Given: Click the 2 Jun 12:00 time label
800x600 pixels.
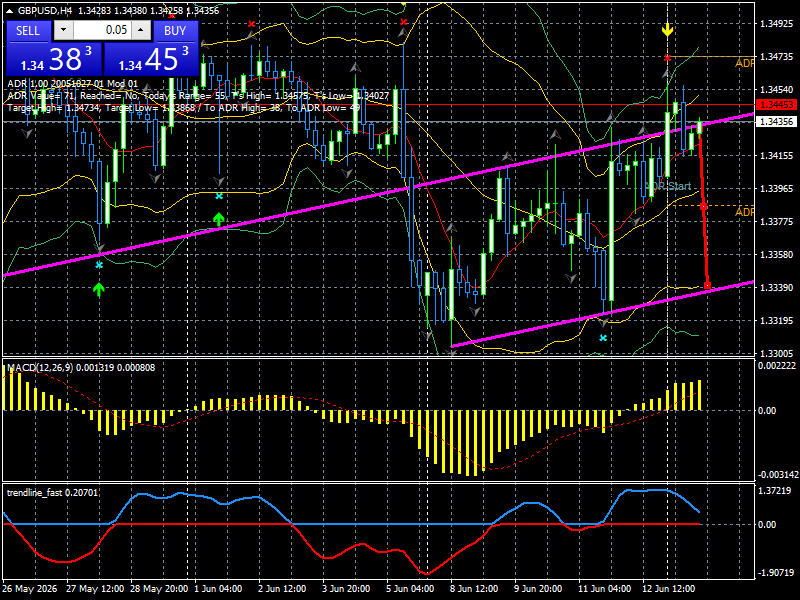Looking at the screenshot, I should (x=282, y=588).
